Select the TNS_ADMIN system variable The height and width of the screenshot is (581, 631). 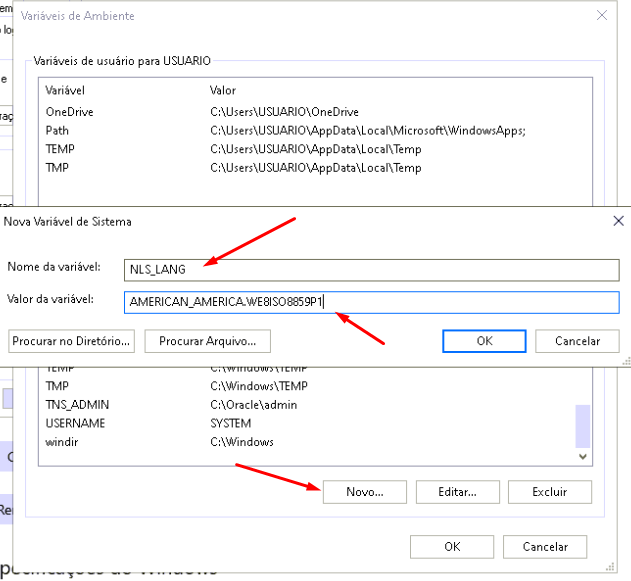pos(77,405)
